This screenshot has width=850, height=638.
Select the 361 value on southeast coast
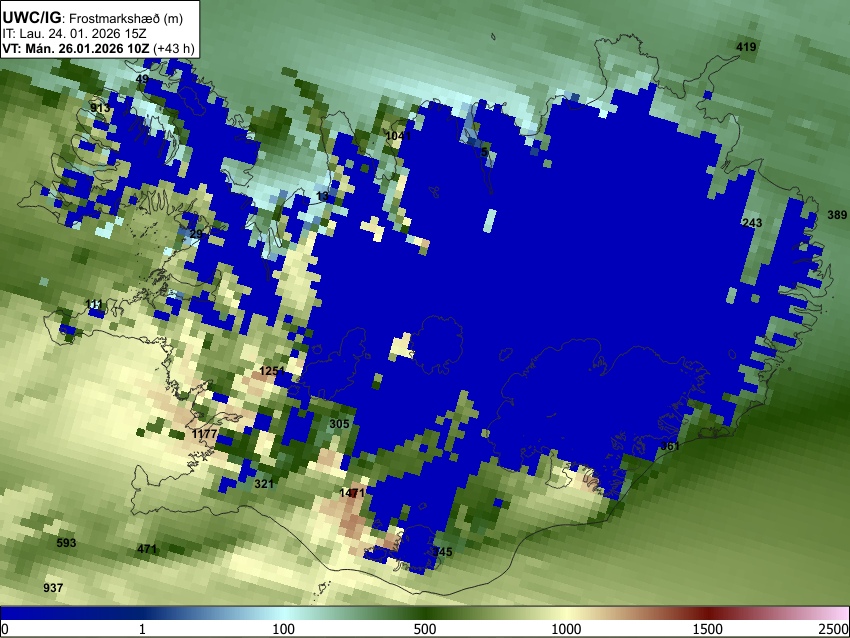(670, 446)
